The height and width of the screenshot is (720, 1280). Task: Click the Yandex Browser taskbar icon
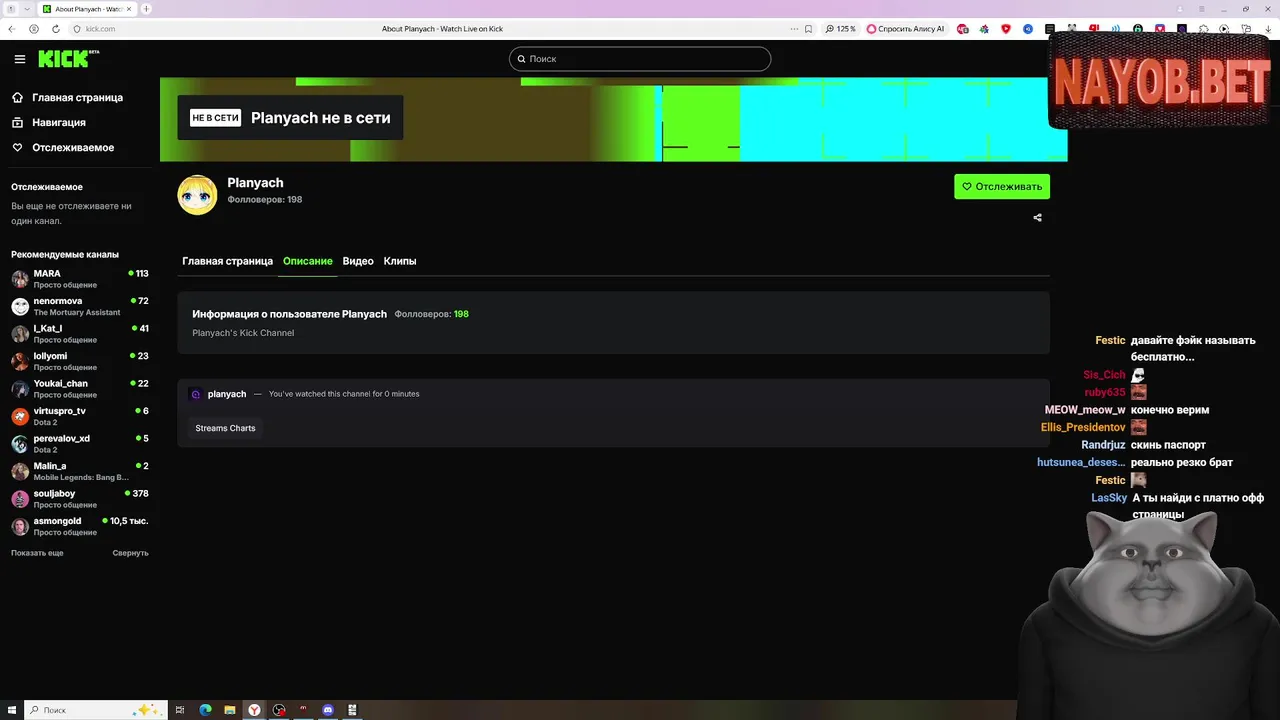(x=255, y=710)
